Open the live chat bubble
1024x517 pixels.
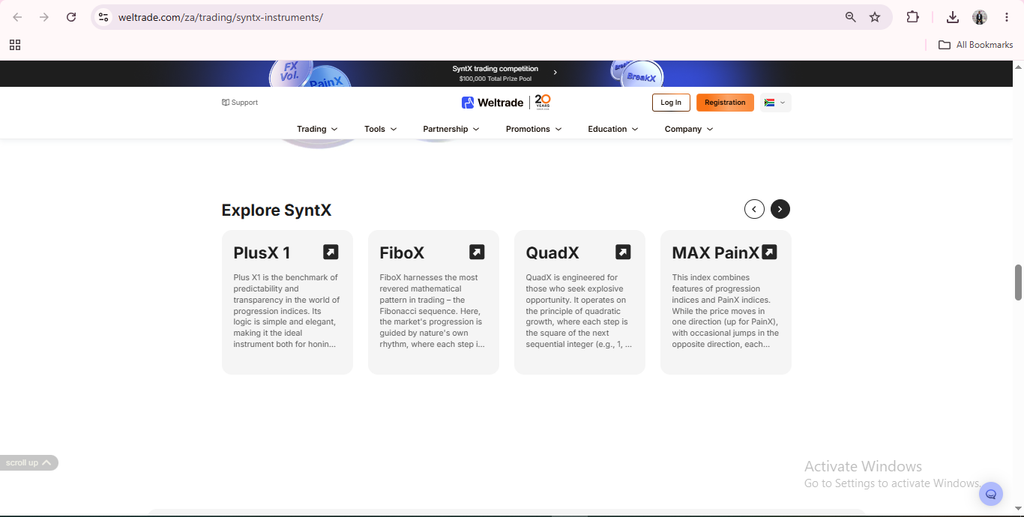coord(991,494)
